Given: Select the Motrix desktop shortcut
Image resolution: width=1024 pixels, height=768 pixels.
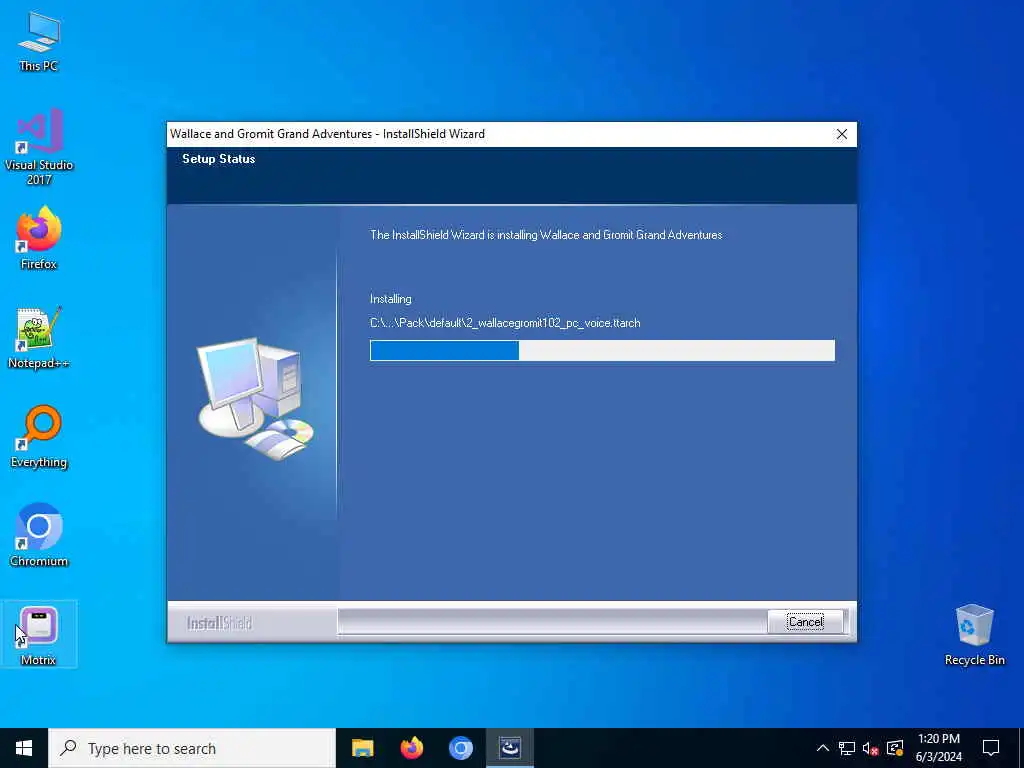Looking at the screenshot, I should (x=39, y=635).
